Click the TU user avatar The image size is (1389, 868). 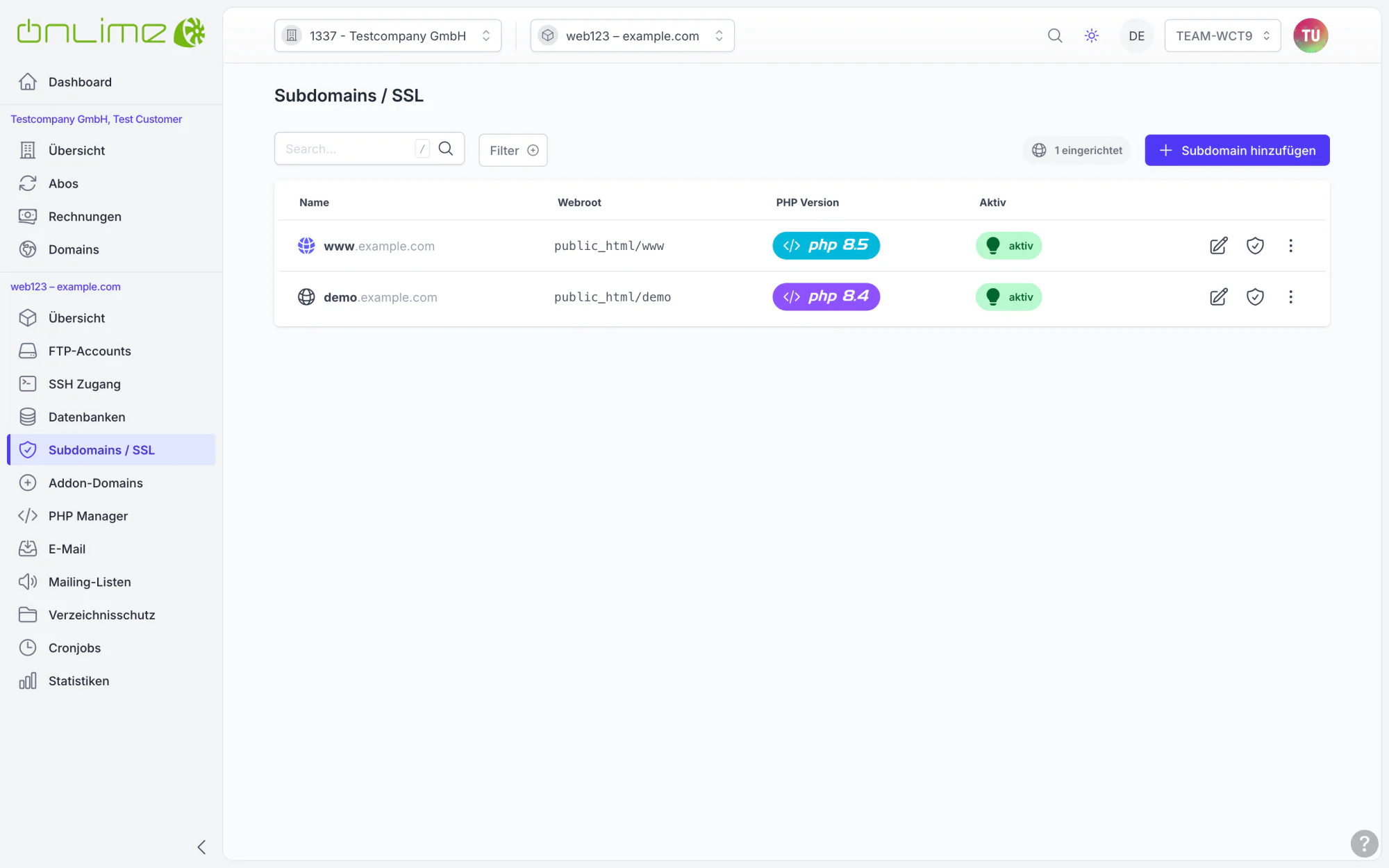coord(1310,35)
